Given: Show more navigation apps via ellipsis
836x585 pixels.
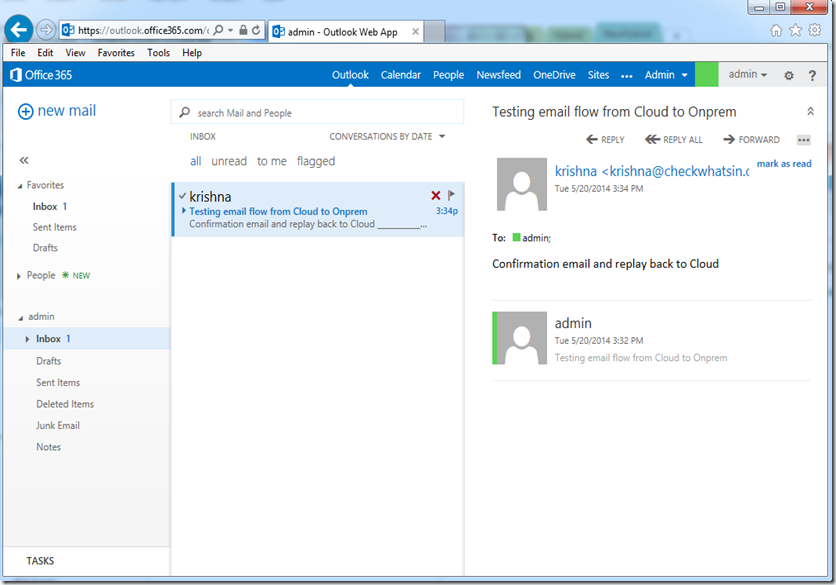Looking at the screenshot, I should [x=626, y=76].
